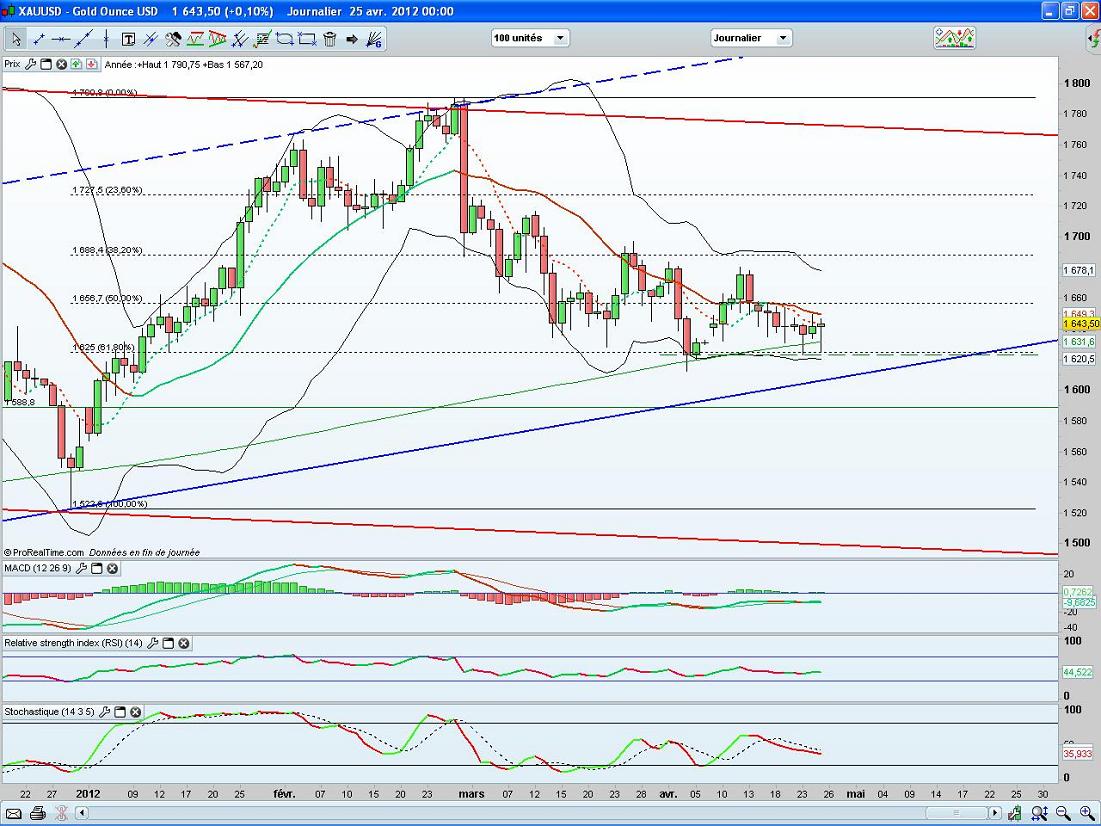The image size is (1101, 826).
Task: Open the indicators chart icon at top right
Action: 954,38
